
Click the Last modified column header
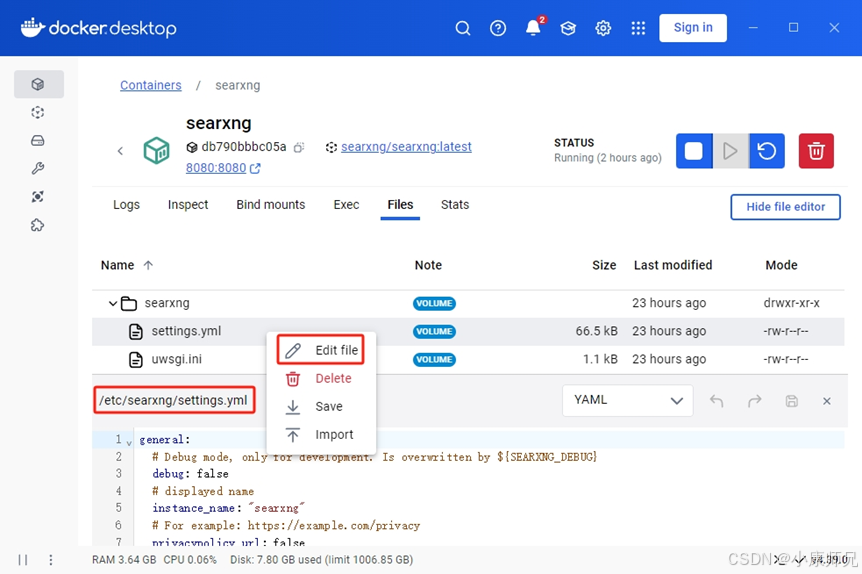click(x=673, y=265)
